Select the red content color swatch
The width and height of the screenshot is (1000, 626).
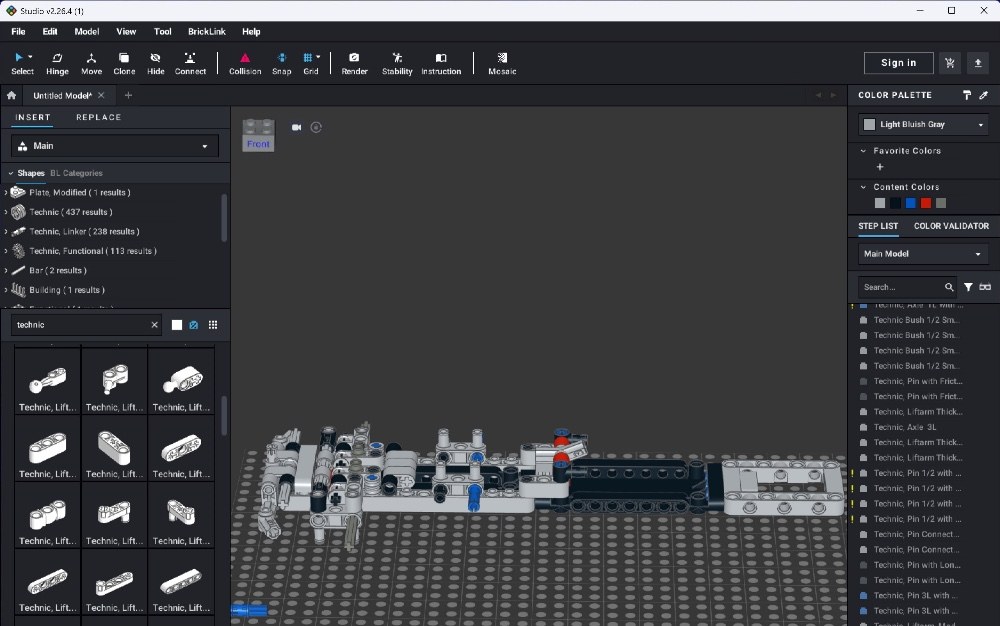click(926, 203)
